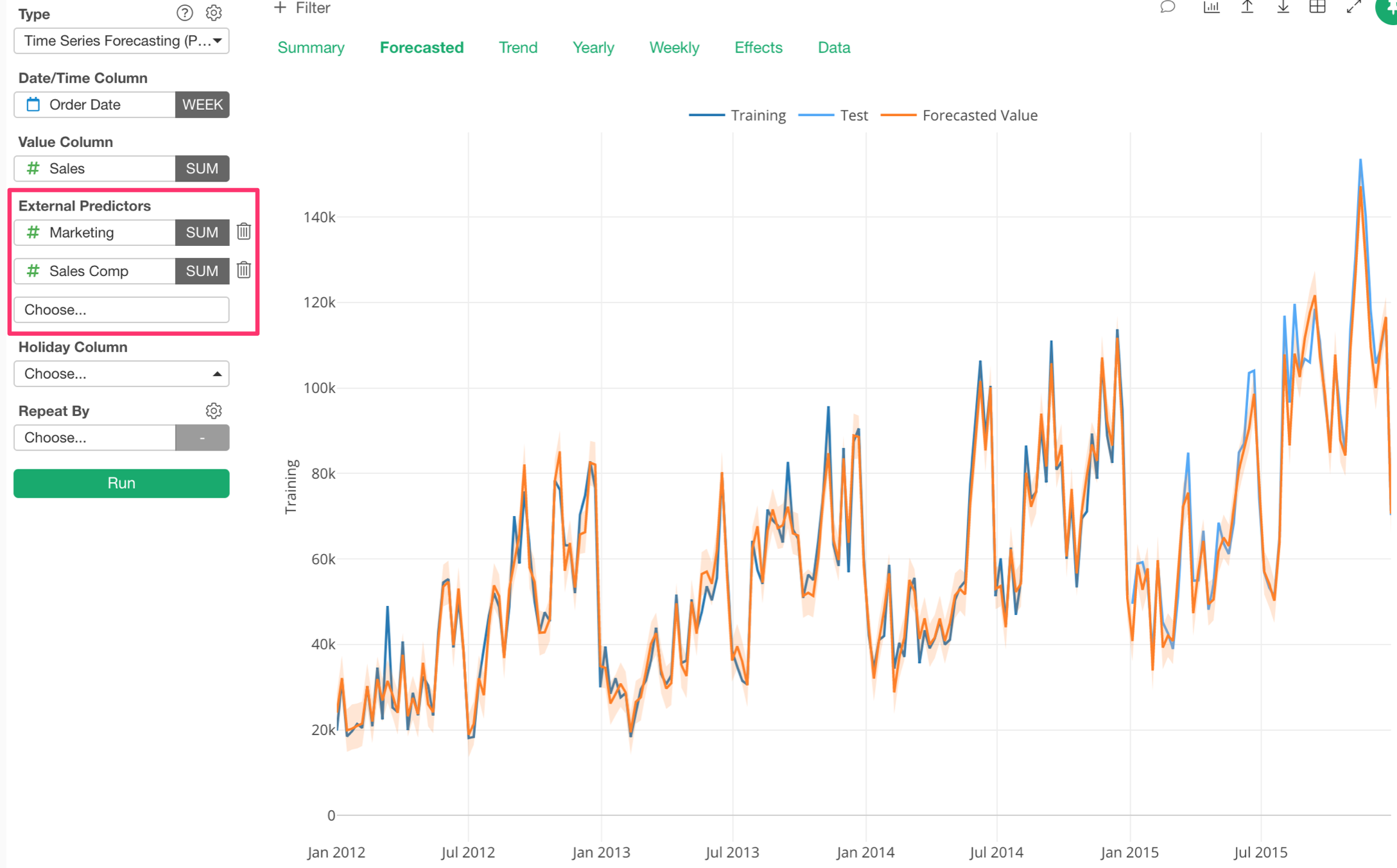
Task: Open the Effects tab
Action: pyautogui.click(x=758, y=48)
